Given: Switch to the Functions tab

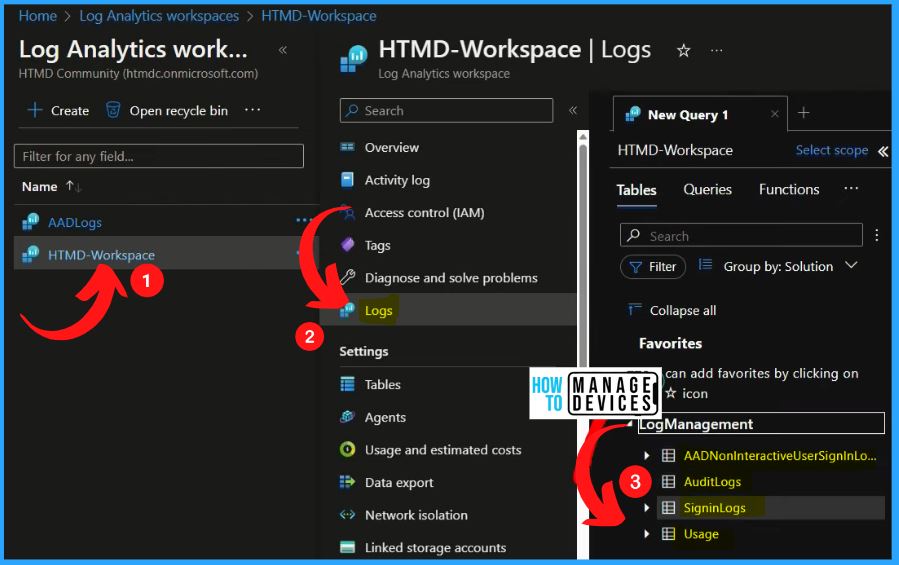Looking at the screenshot, I should [x=789, y=189].
